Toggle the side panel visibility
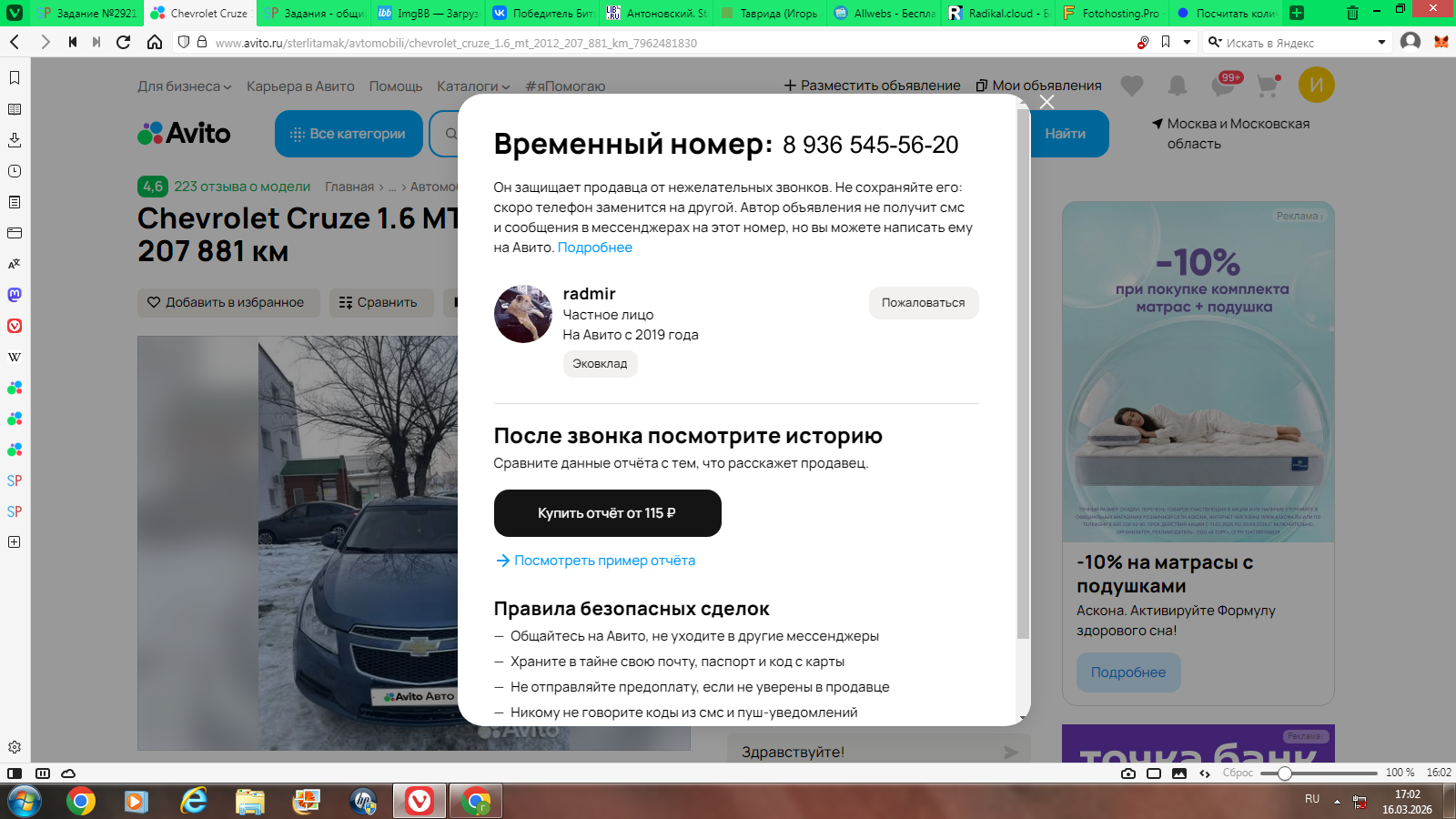This screenshot has width=1456, height=819. pyautogui.click(x=15, y=773)
